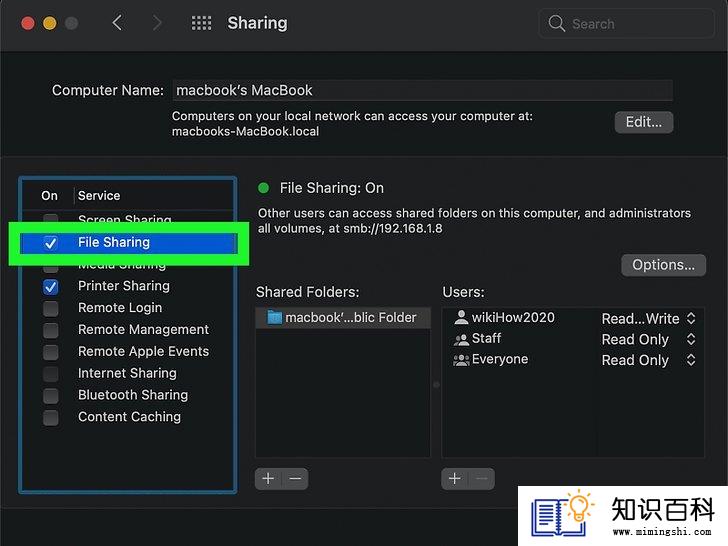Open the Edit… hostname button
Screen dimensions: 728x546
point(644,122)
